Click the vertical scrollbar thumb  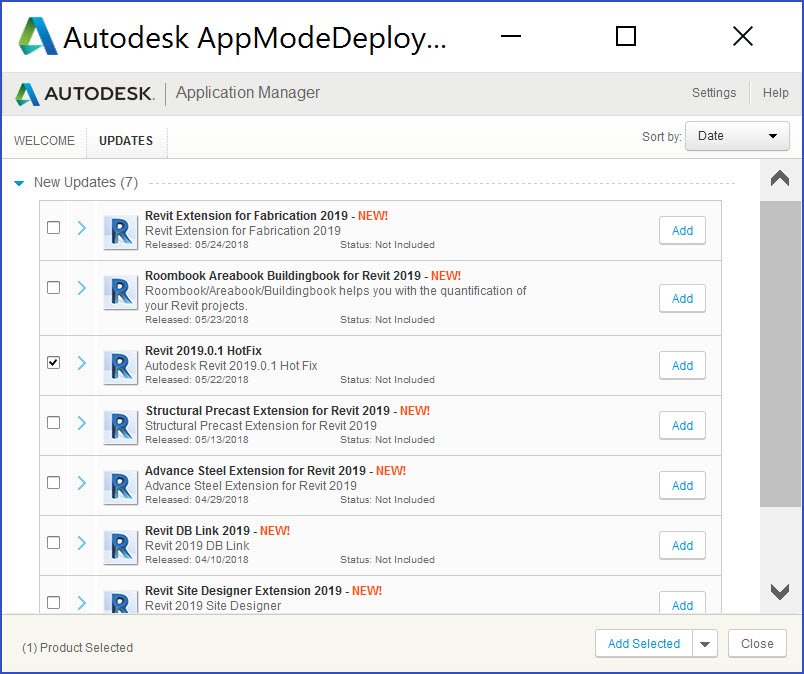(x=780, y=354)
